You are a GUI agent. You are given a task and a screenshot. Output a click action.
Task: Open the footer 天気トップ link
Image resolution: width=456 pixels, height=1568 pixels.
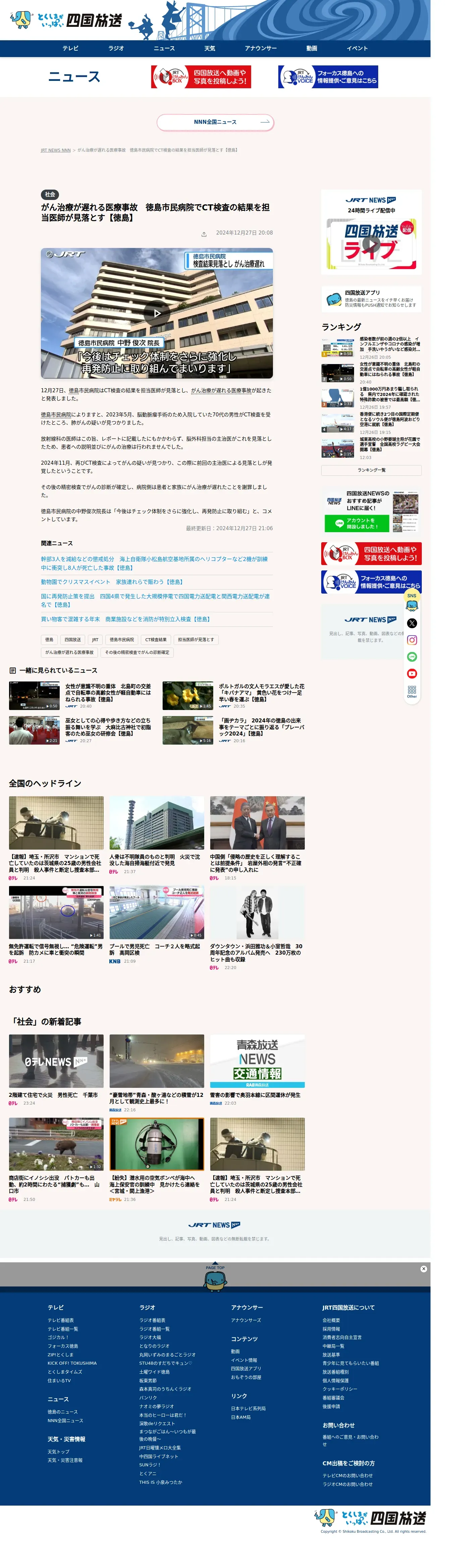coord(58,1452)
